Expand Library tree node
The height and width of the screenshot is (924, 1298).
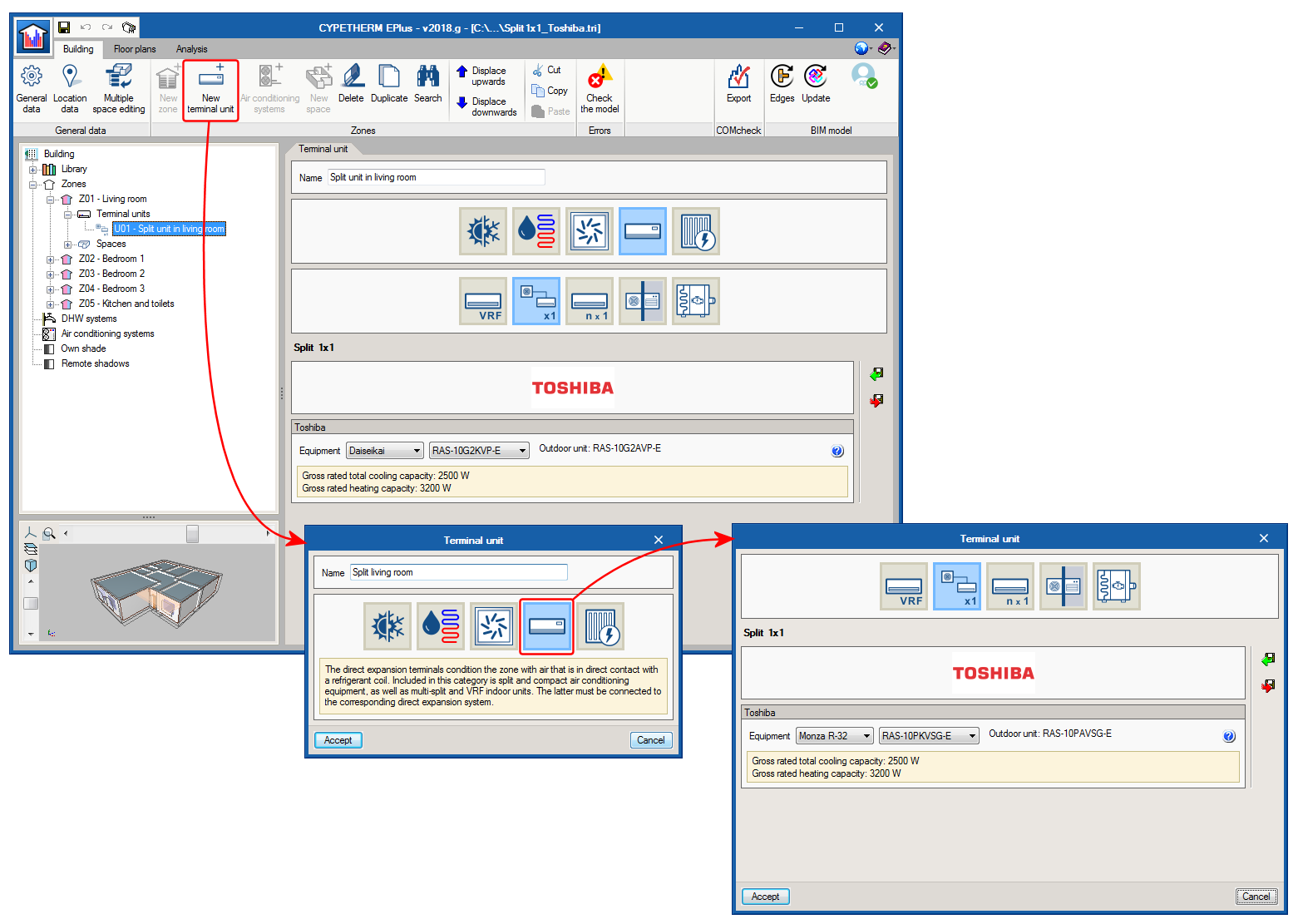tap(33, 170)
